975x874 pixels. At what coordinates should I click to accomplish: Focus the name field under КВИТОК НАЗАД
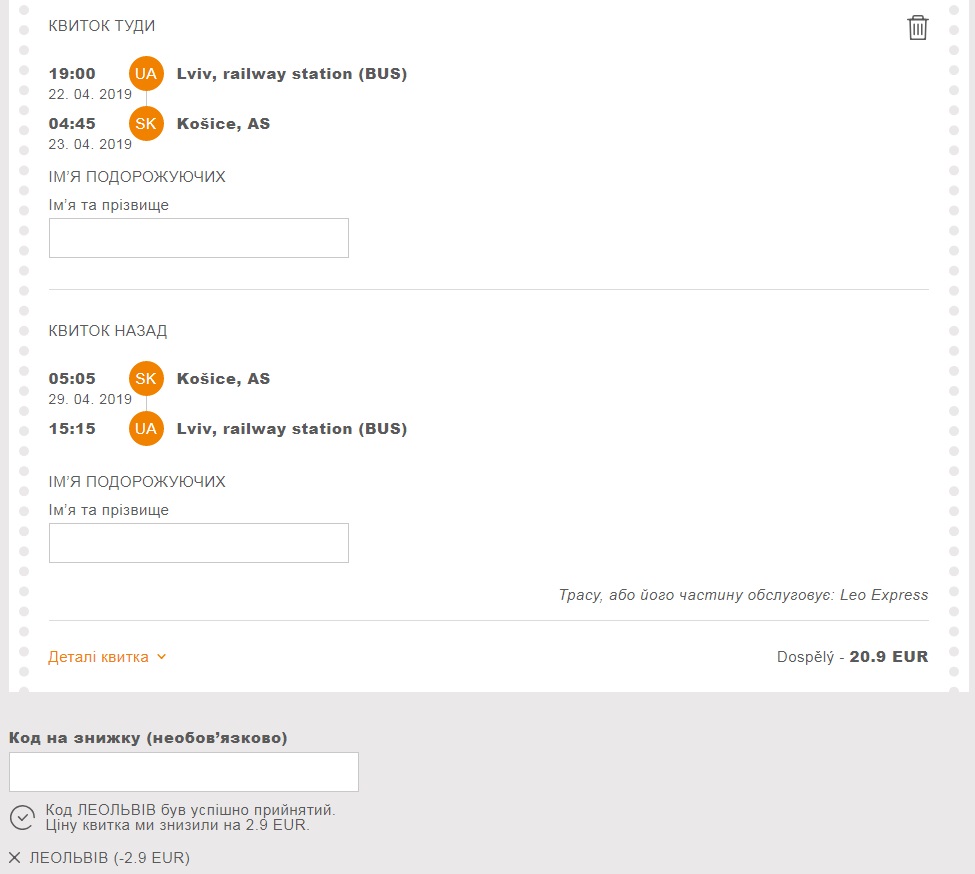(198, 543)
